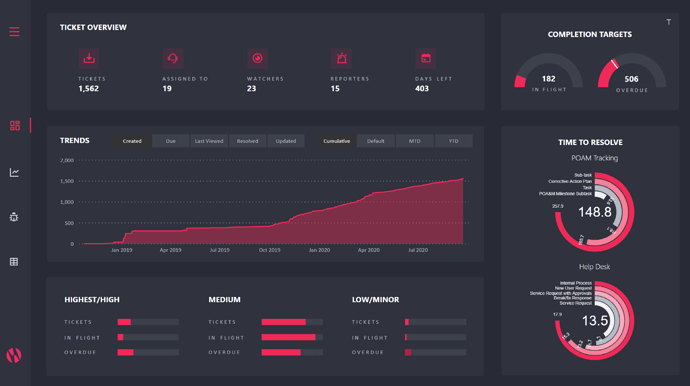
Task: Open the bug tracker sidebar icon
Action: click(14, 217)
